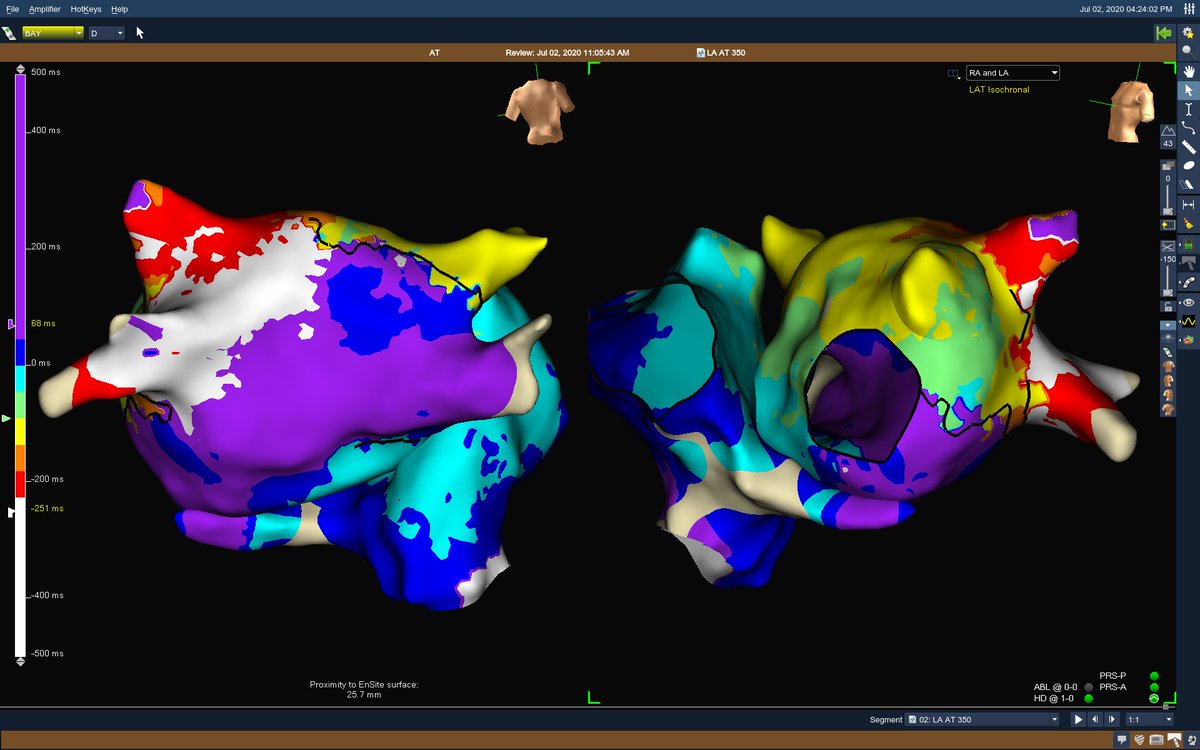Select the first torso preset view thumbnail

[x=1168, y=366]
